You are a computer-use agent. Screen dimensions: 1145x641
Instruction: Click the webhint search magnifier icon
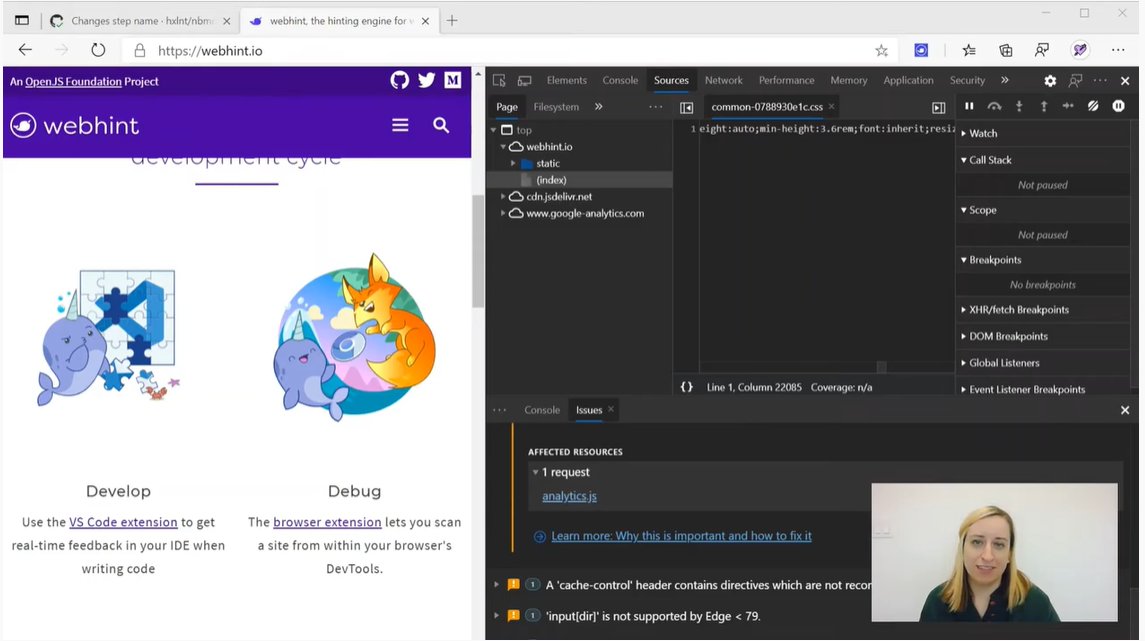click(x=441, y=126)
